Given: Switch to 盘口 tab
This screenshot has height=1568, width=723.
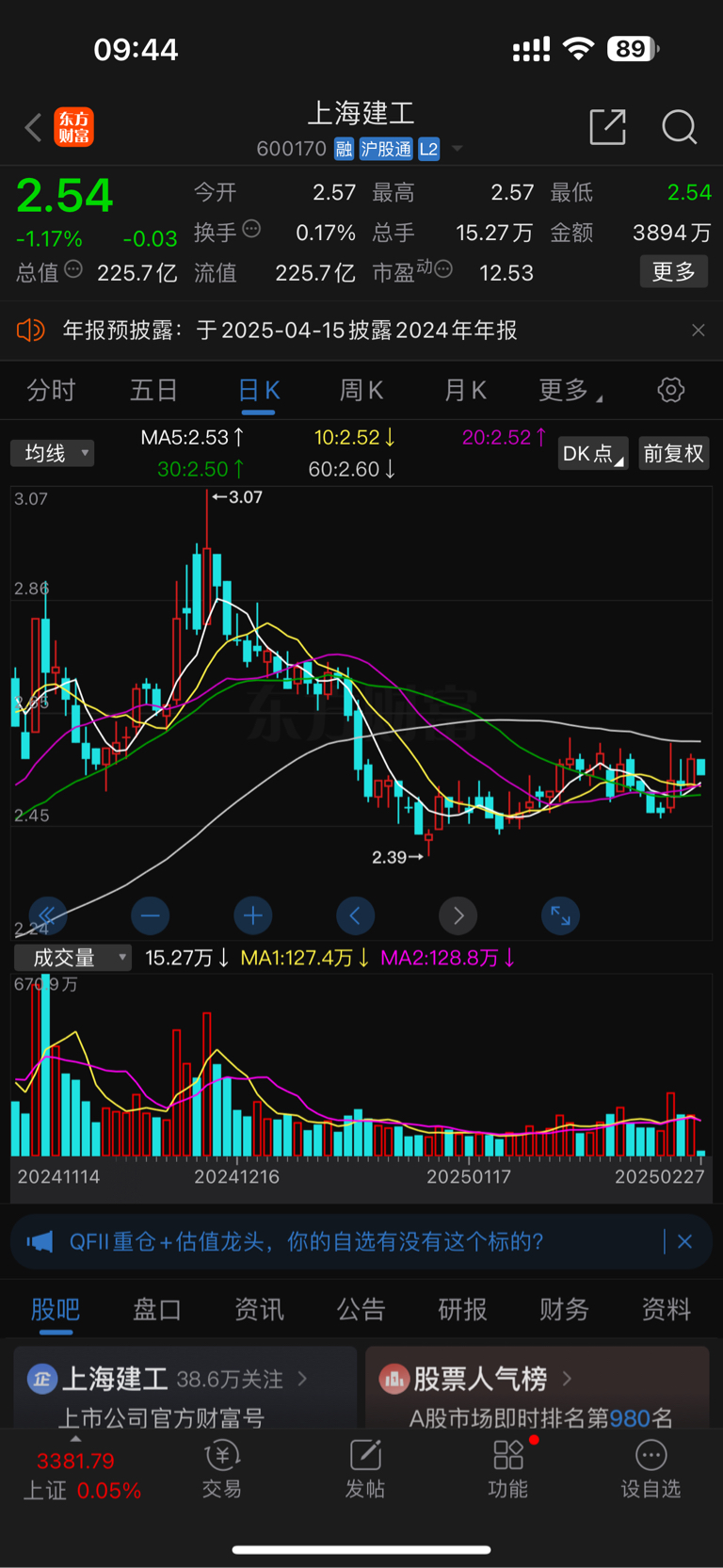Looking at the screenshot, I should click(157, 1309).
